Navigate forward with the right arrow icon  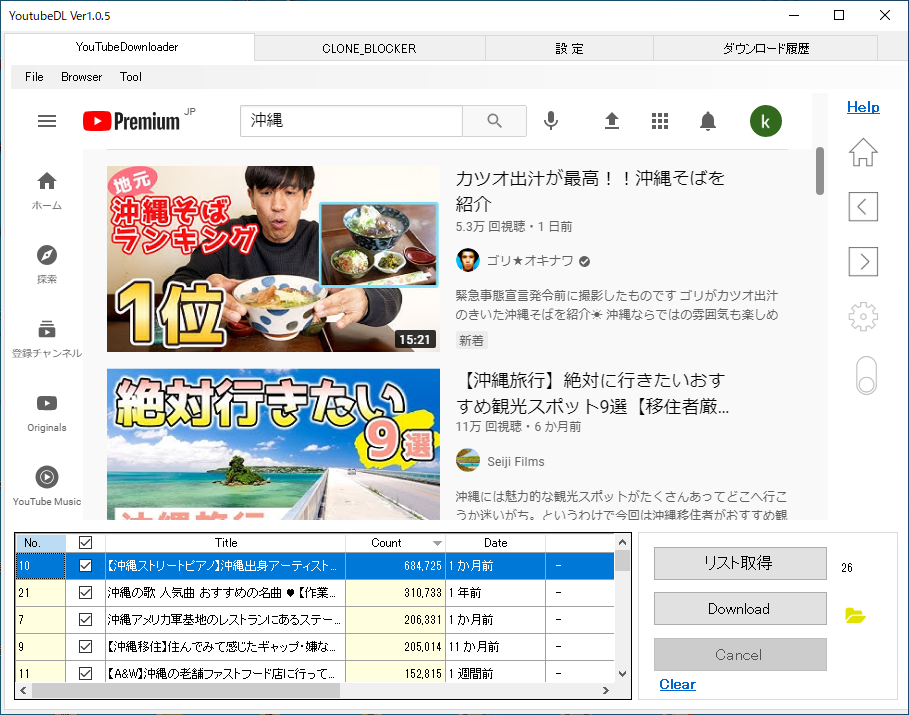863,262
